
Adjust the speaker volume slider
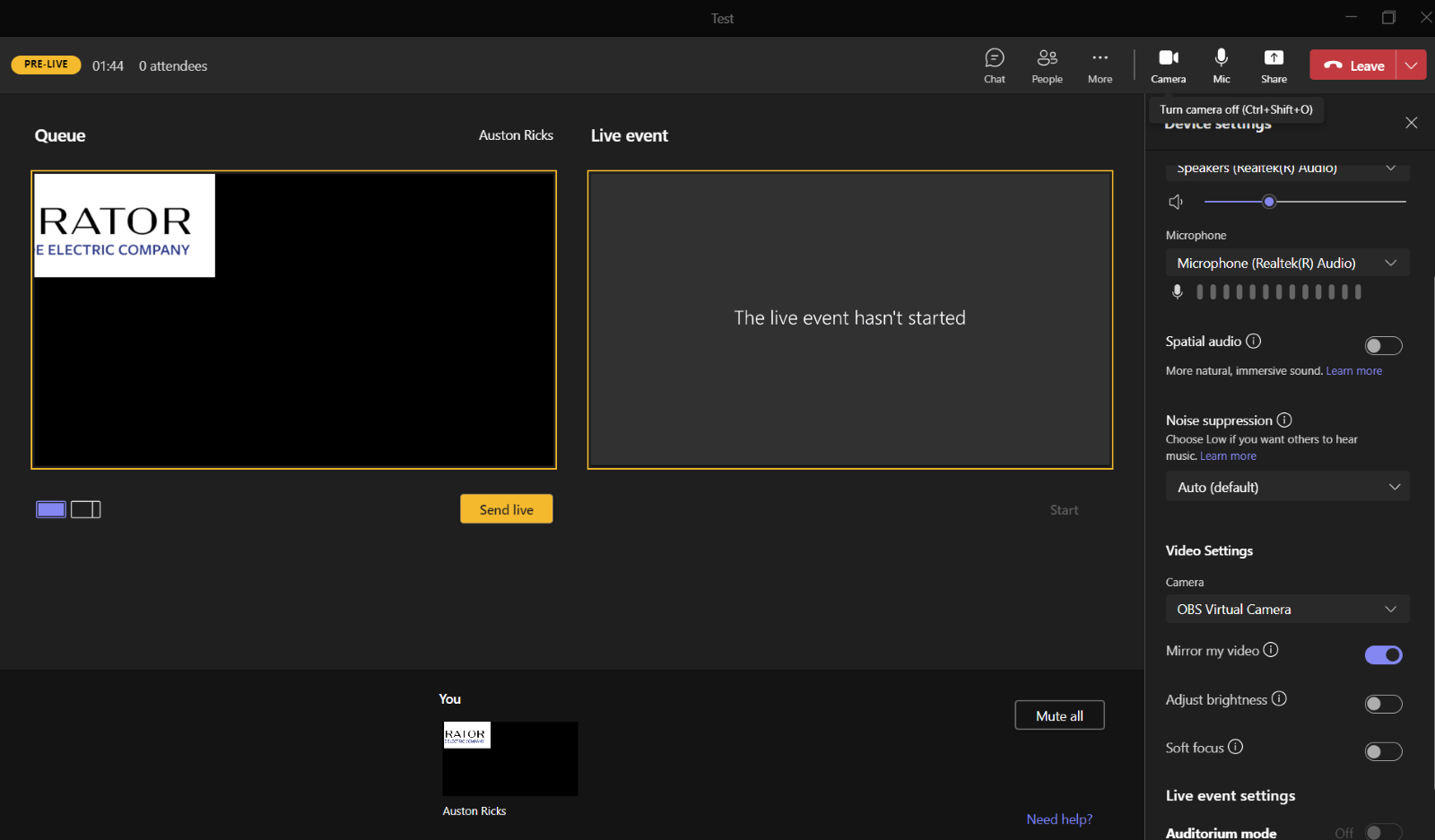click(1269, 202)
